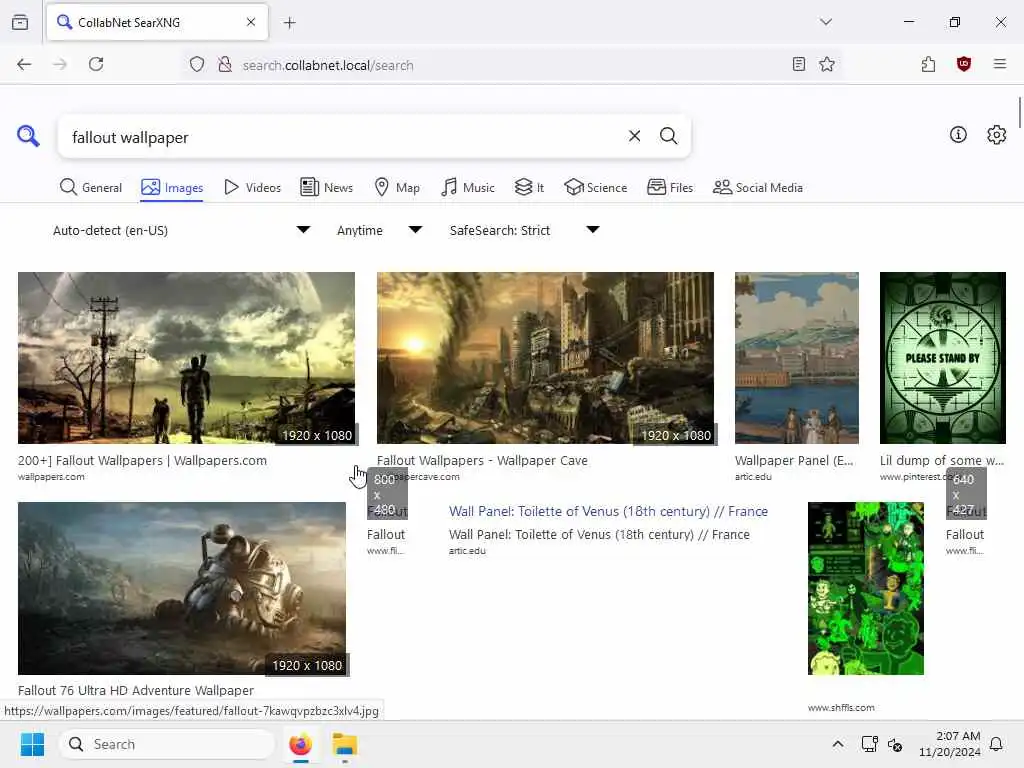This screenshot has width=1024, height=768.
Task: Open the Please Stand By thumbnail
Action: click(942, 358)
